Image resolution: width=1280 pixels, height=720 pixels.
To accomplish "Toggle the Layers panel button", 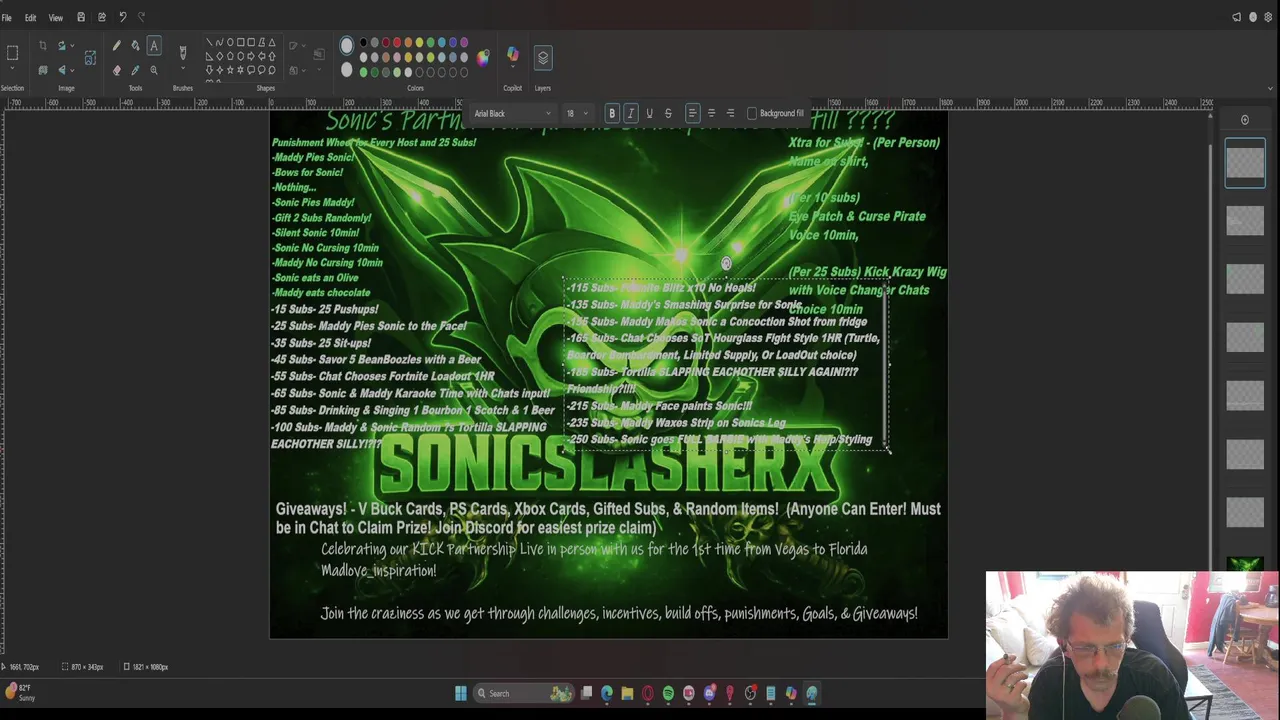I will point(543,57).
